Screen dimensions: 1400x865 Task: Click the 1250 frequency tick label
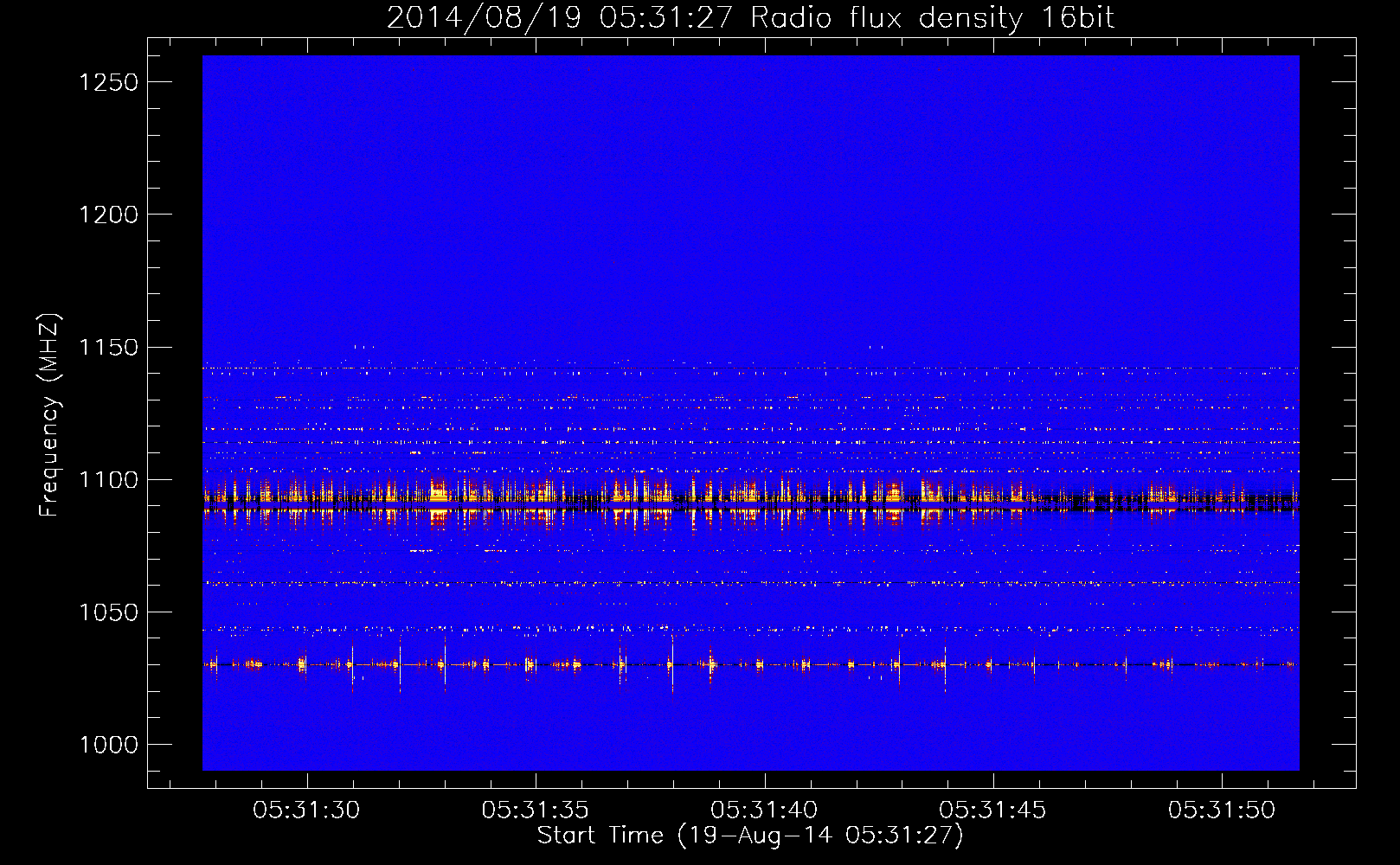click(108, 82)
